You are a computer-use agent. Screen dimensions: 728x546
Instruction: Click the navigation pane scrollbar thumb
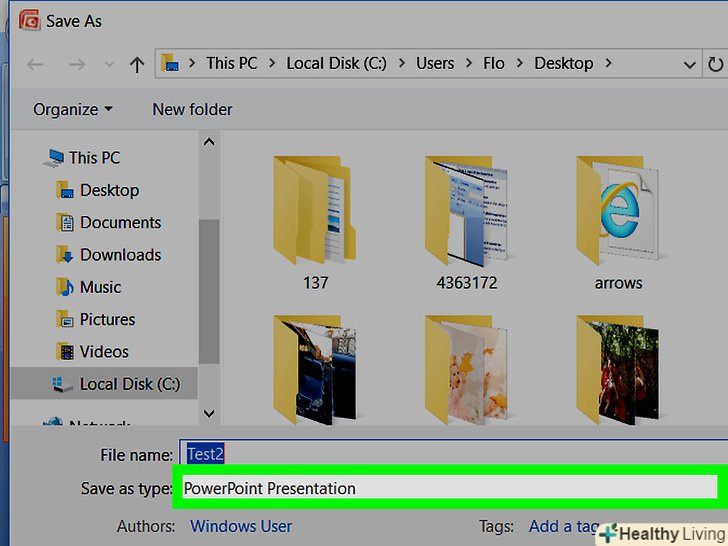209,292
